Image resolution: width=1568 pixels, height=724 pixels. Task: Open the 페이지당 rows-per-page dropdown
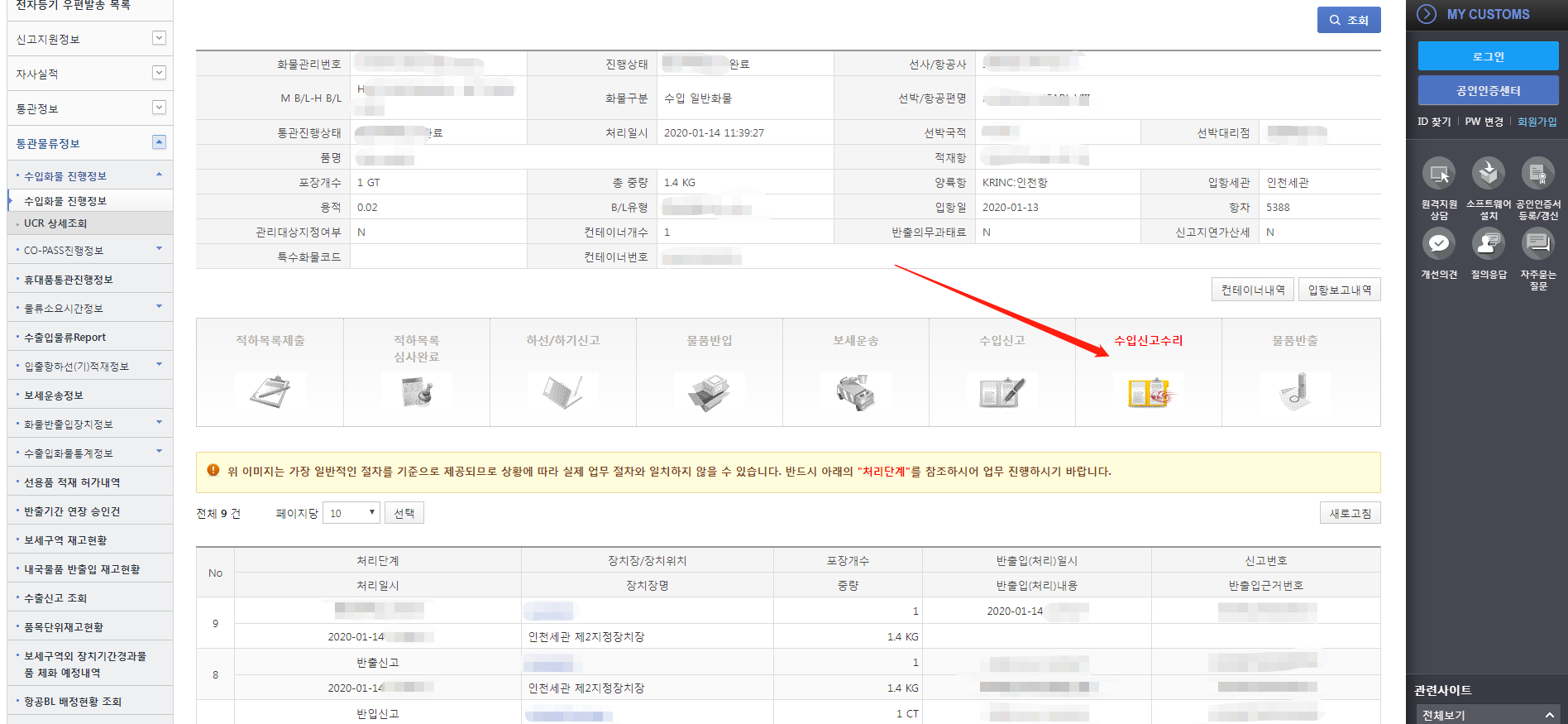(x=351, y=513)
